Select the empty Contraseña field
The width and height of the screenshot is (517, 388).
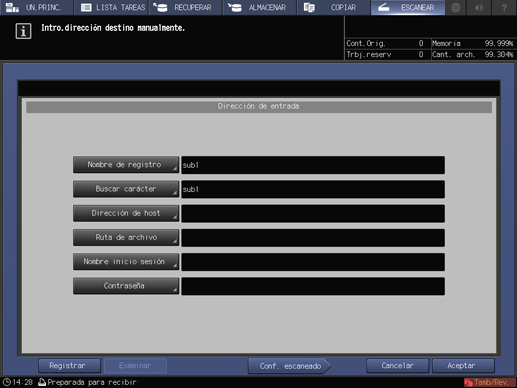click(x=313, y=286)
